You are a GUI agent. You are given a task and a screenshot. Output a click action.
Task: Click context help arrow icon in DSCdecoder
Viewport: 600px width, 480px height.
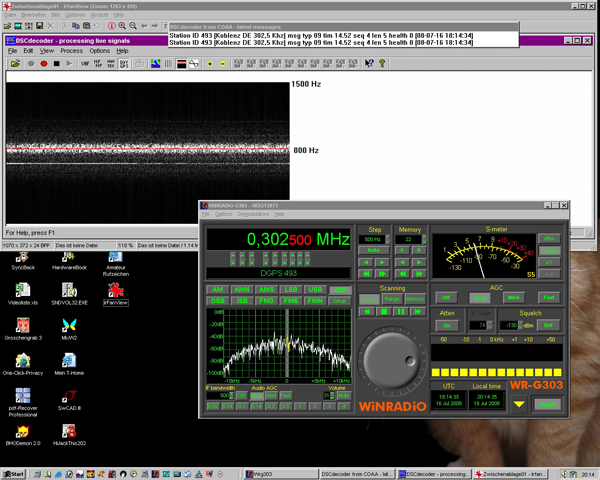click(x=369, y=64)
